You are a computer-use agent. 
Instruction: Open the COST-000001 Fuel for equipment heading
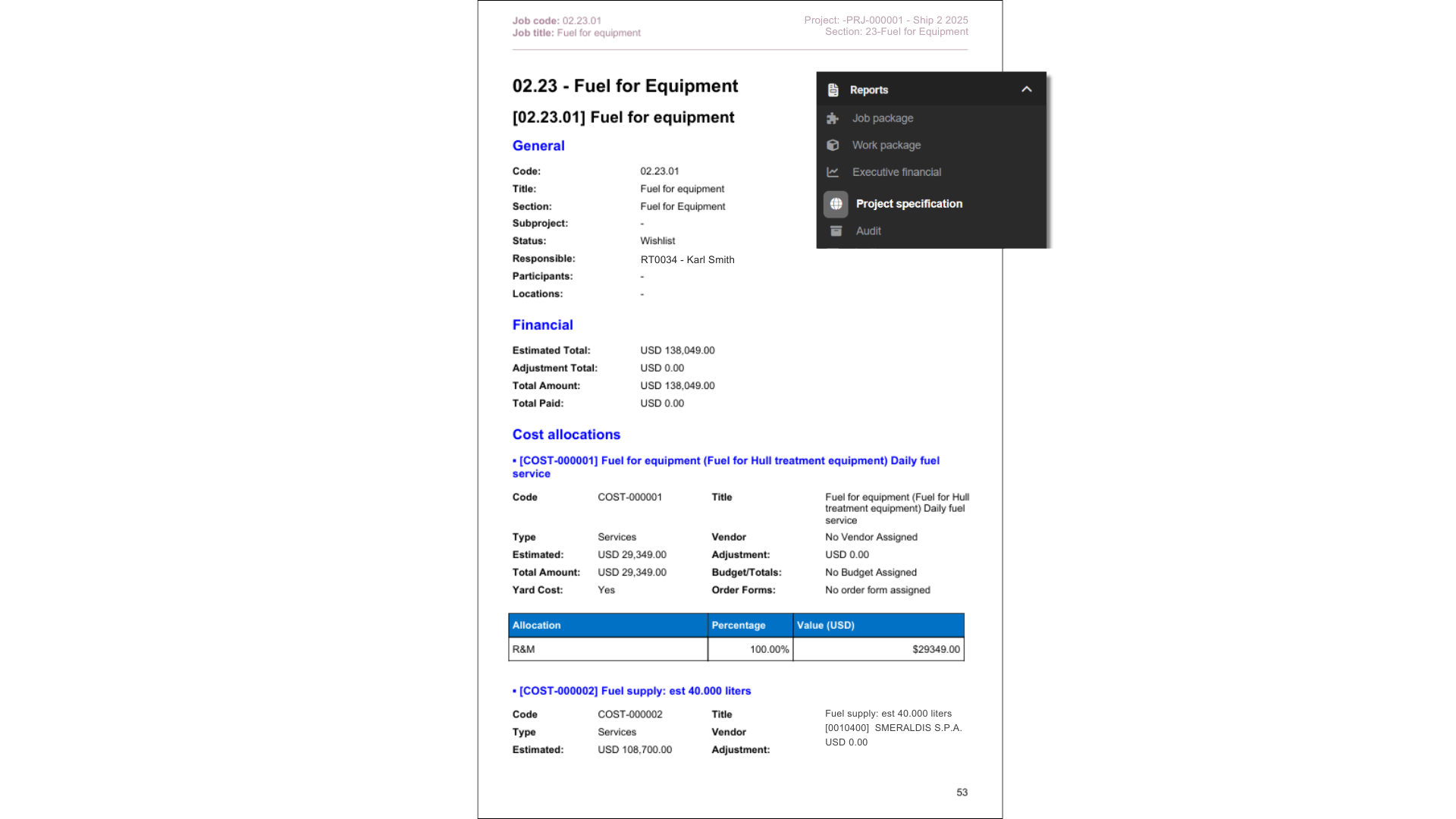click(726, 461)
